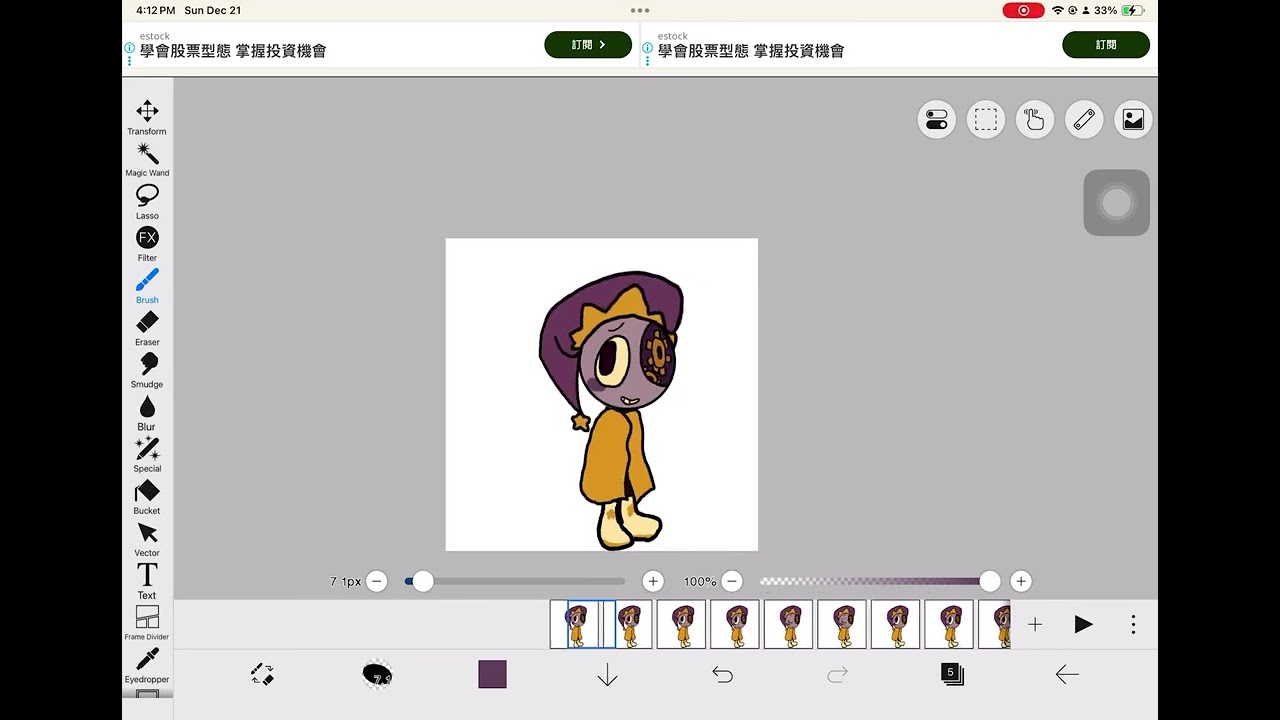The image size is (1280, 720).
Task: Decrease brush size with minus button
Action: (377, 581)
